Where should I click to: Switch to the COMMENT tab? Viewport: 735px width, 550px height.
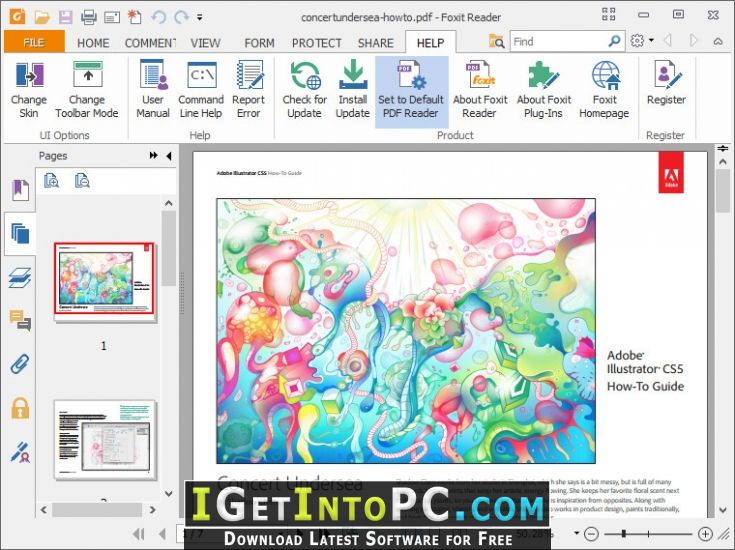click(x=150, y=43)
